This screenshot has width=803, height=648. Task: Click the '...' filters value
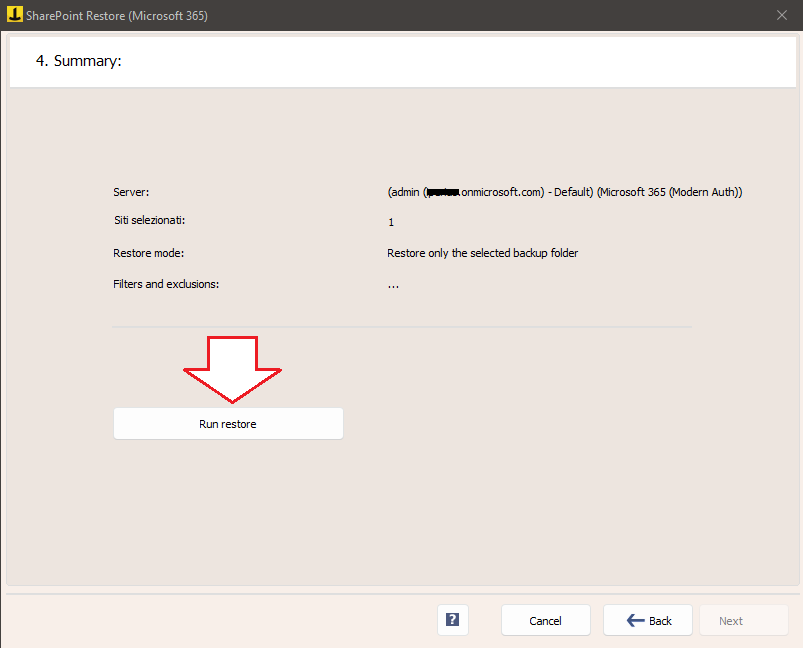[x=393, y=286]
